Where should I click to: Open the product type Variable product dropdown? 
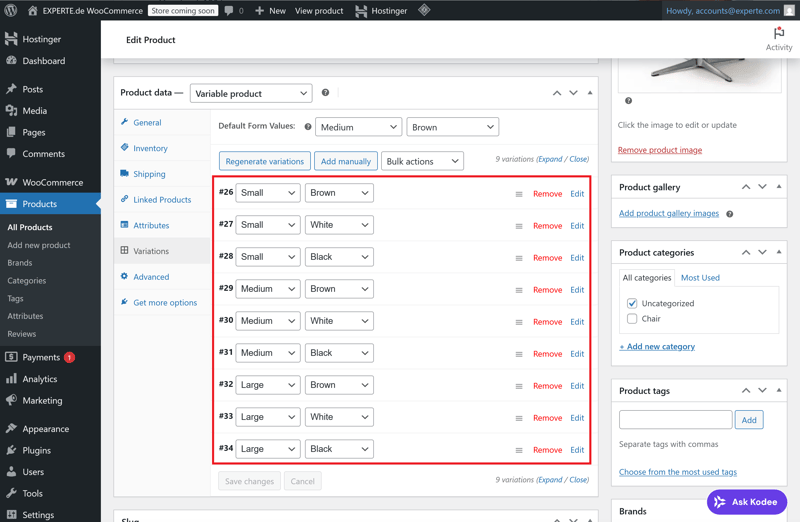[x=251, y=93]
